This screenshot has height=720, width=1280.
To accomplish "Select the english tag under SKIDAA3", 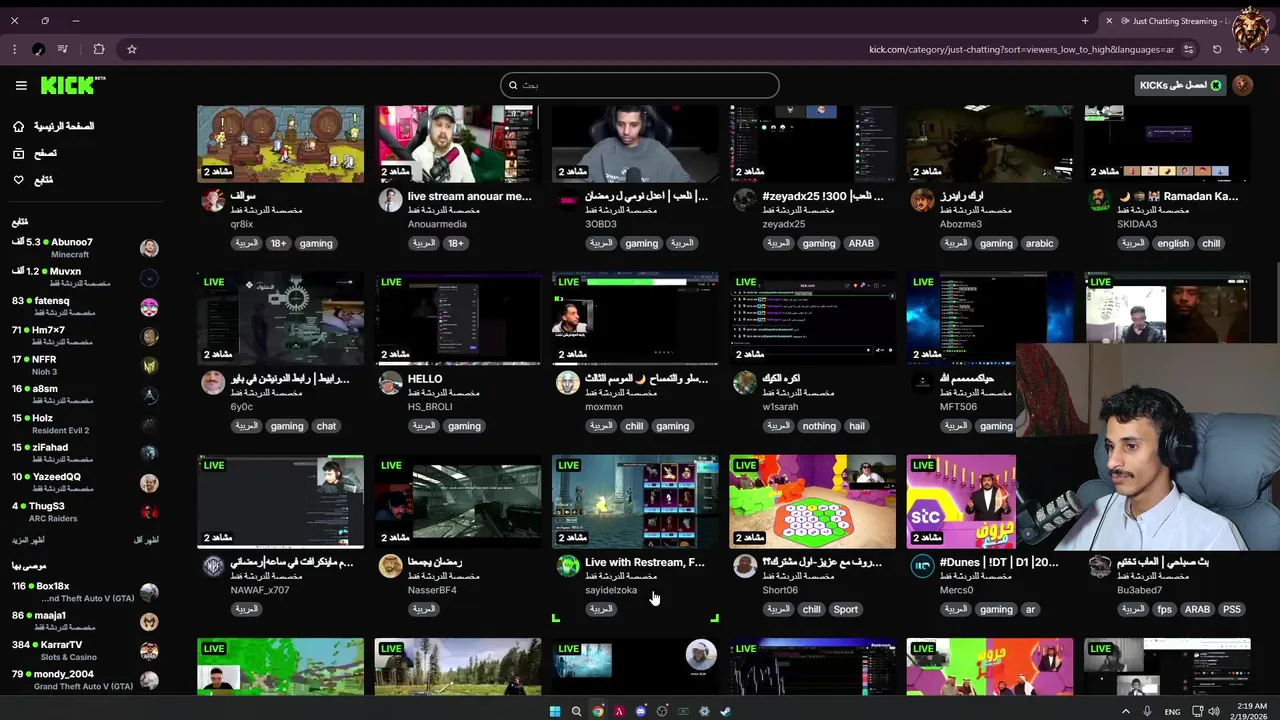I will coord(1173,243).
